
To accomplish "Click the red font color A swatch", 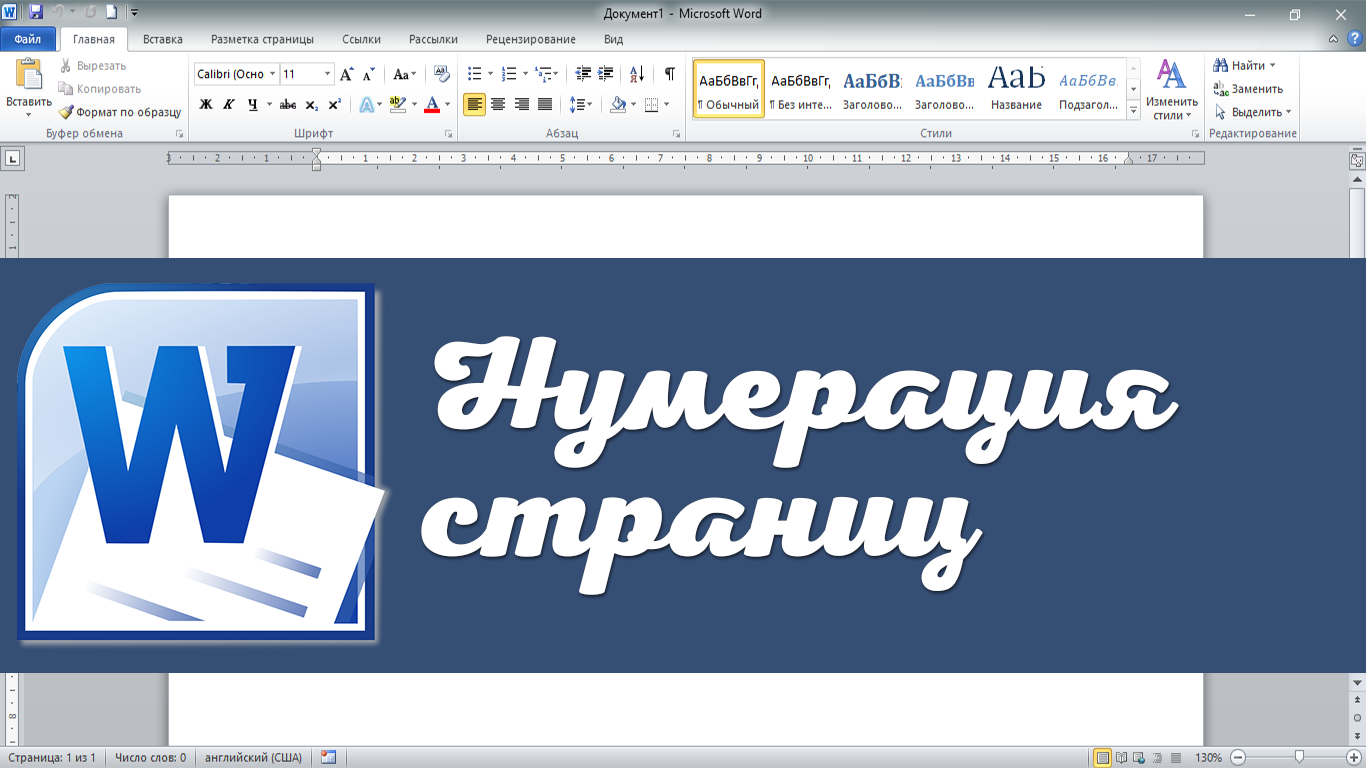I will 432,104.
